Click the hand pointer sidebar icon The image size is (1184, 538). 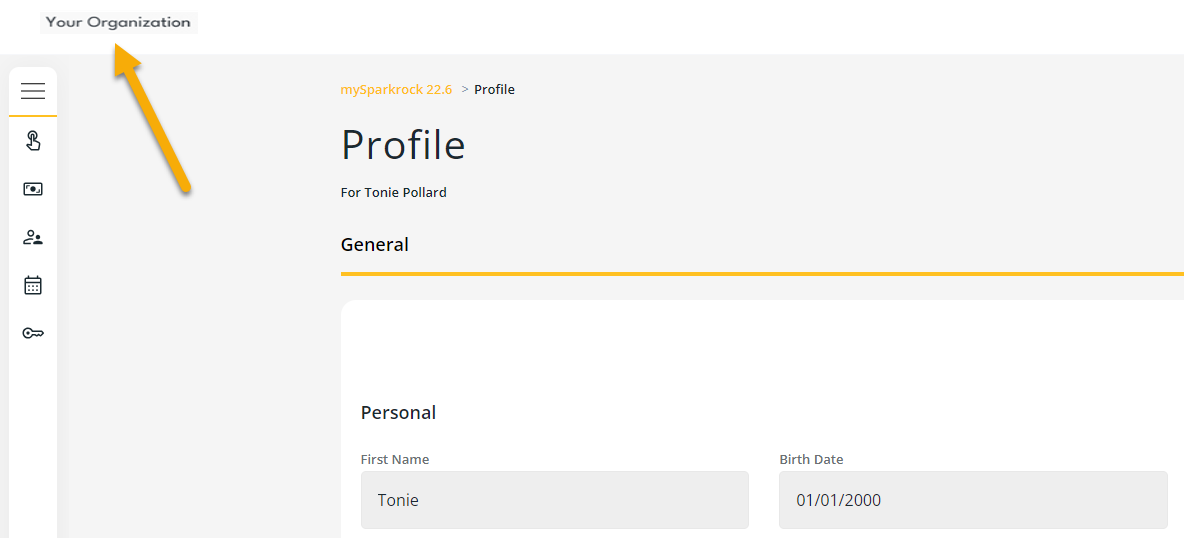coord(33,141)
